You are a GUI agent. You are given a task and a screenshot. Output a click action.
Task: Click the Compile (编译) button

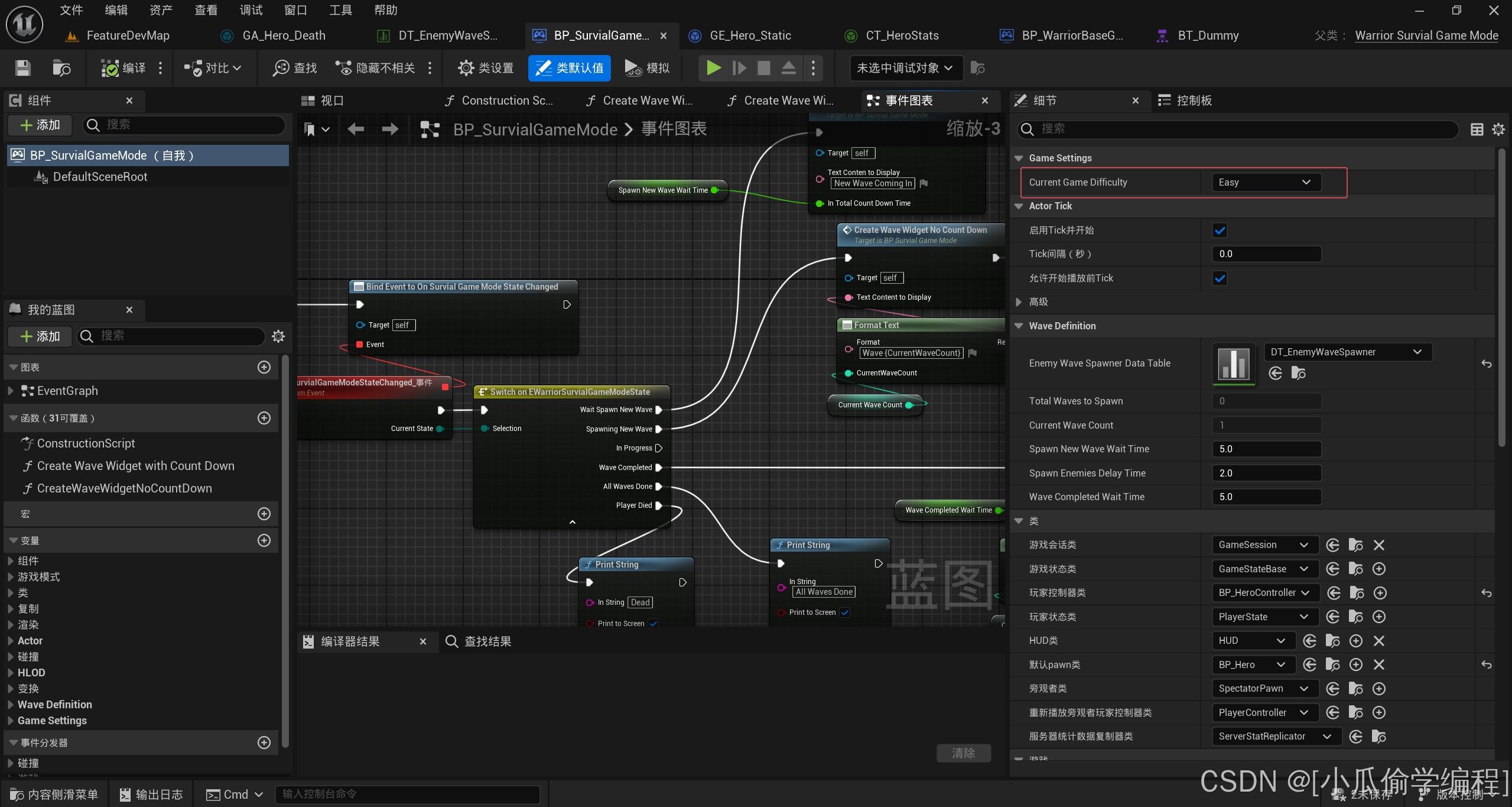coord(124,68)
